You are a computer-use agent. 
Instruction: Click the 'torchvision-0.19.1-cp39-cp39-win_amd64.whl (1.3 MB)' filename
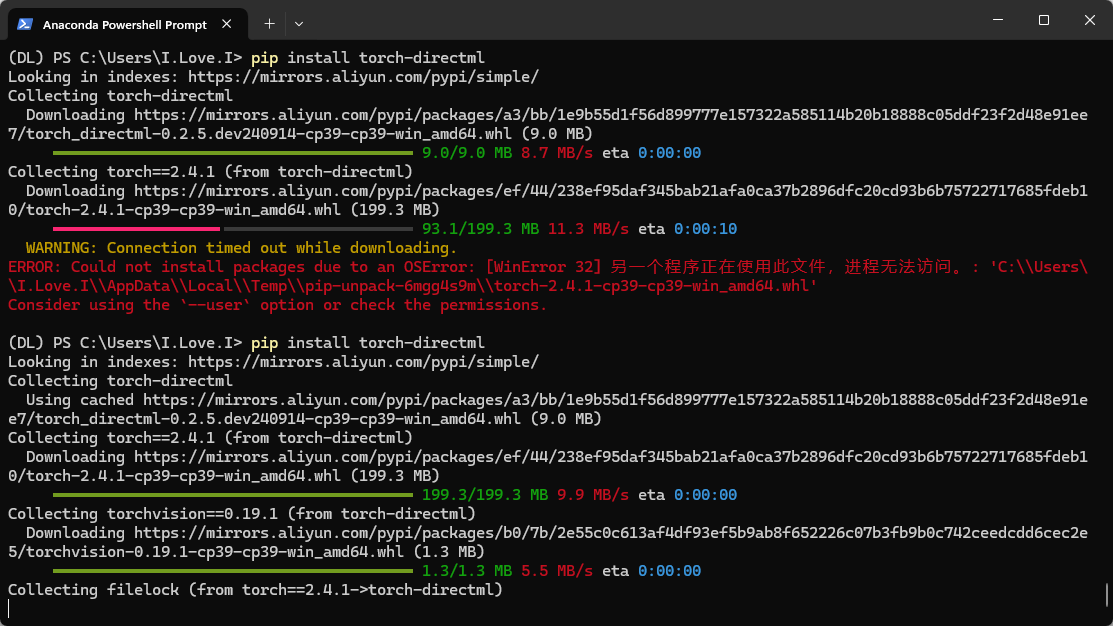[x=255, y=551]
